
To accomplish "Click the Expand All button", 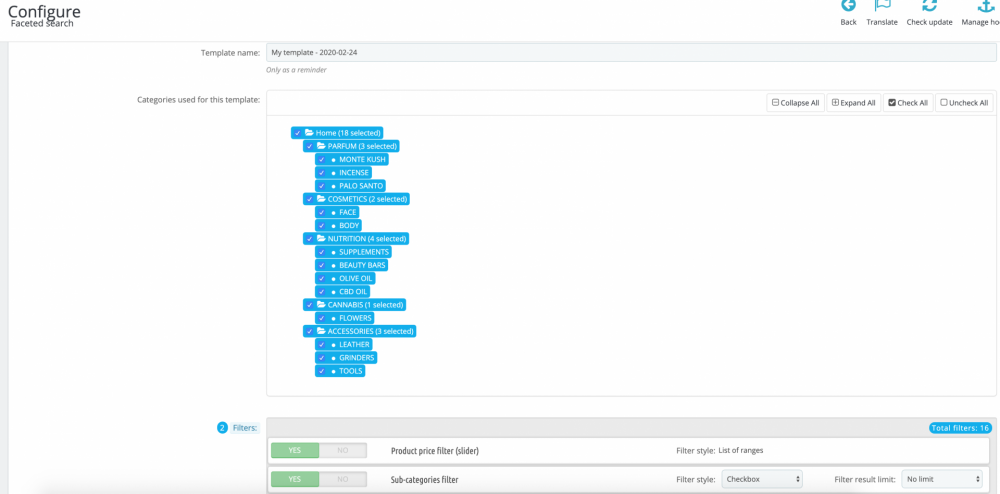I will 853,103.
